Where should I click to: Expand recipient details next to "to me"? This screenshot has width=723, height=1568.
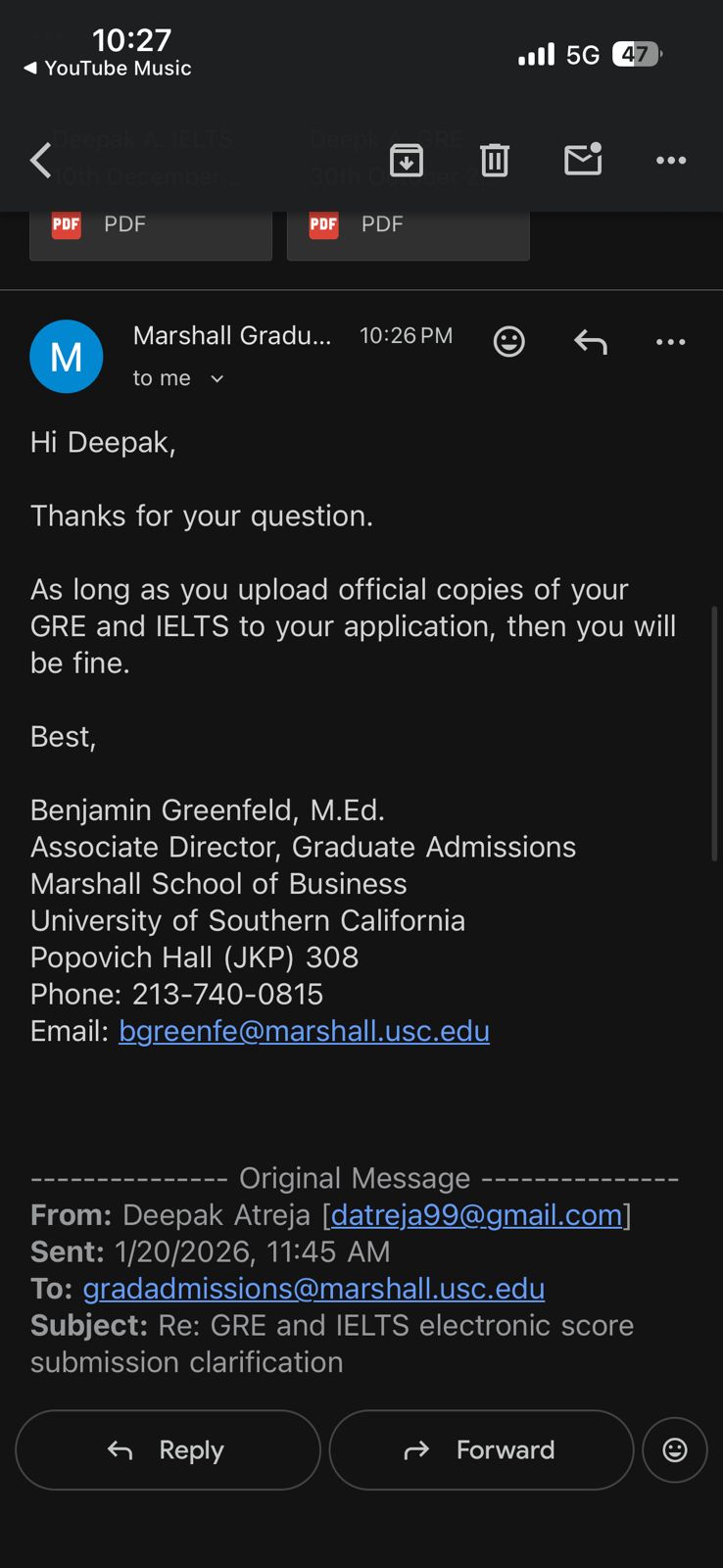217,379
